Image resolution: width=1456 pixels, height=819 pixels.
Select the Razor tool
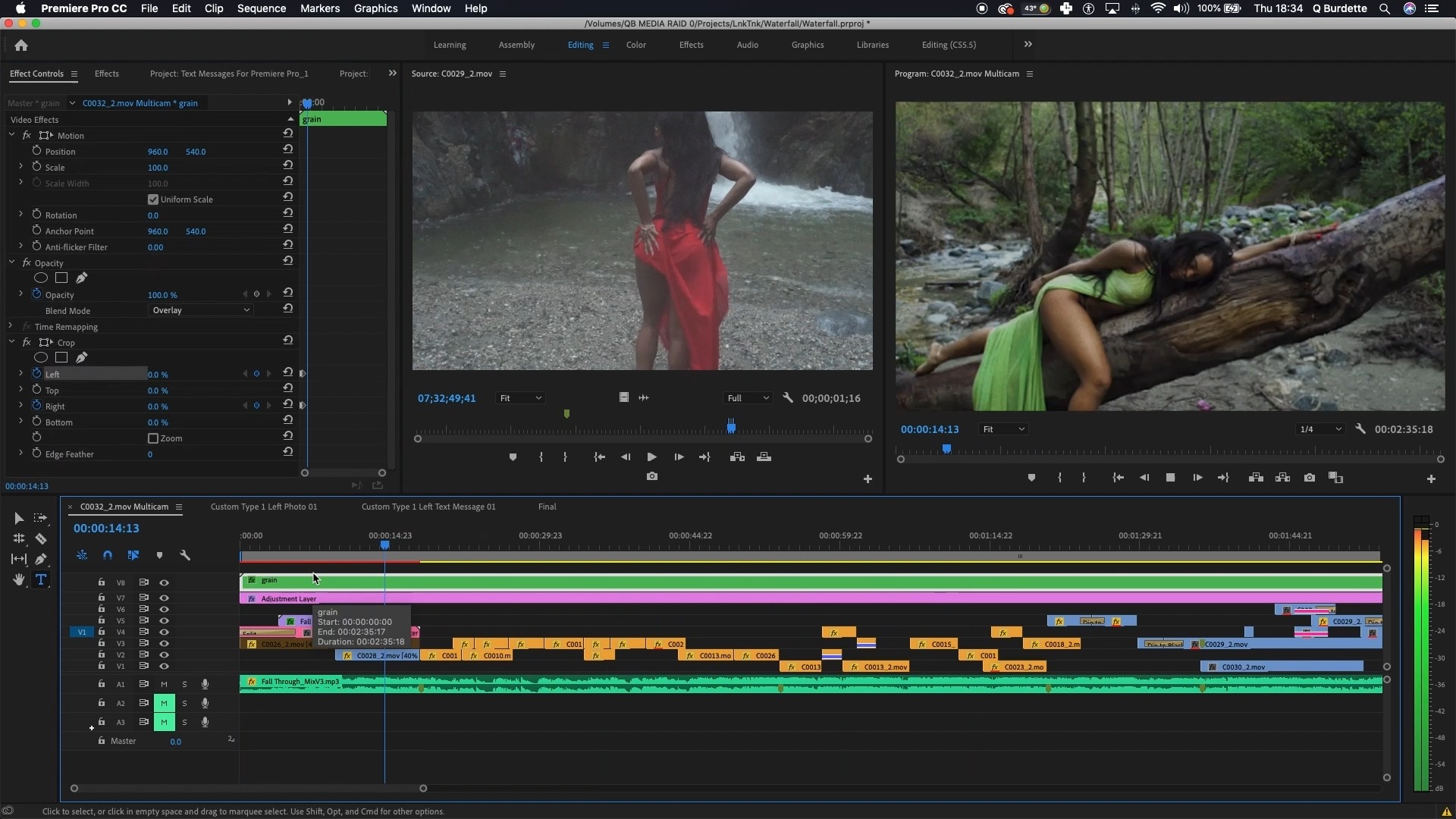(41, 538)
